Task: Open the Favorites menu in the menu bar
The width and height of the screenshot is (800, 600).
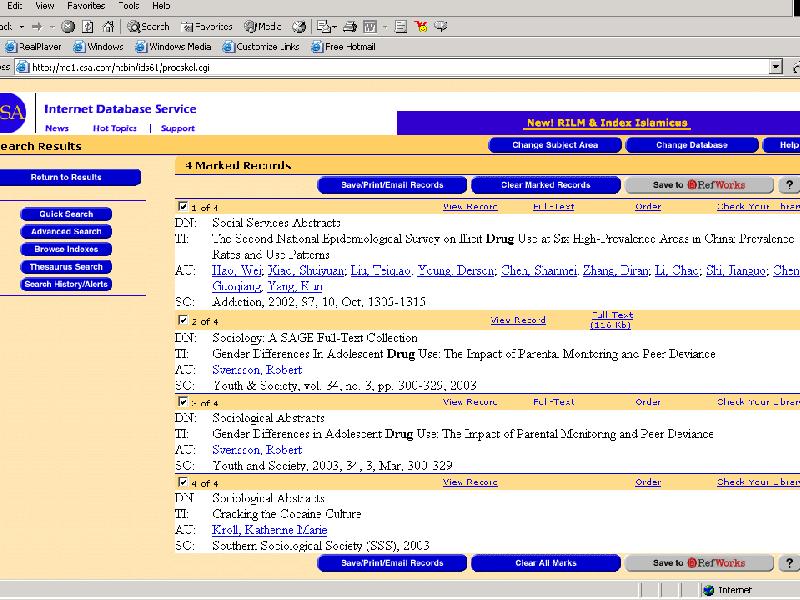Action: point(86,6)
